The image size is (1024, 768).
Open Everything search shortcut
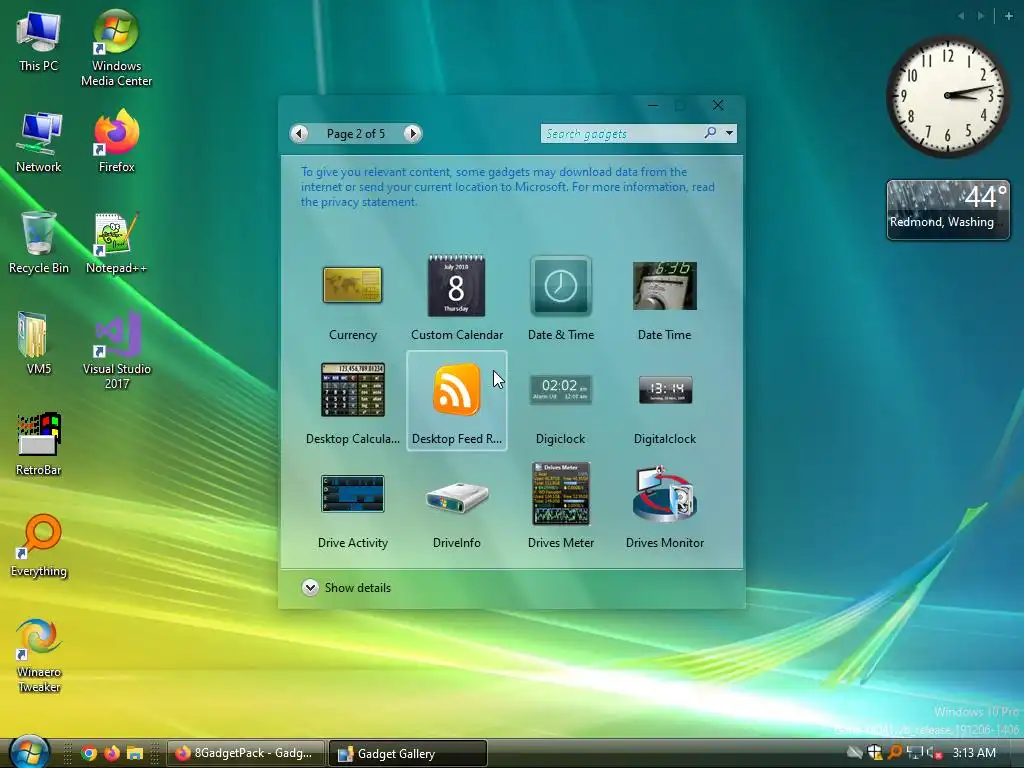pos(39,546)
